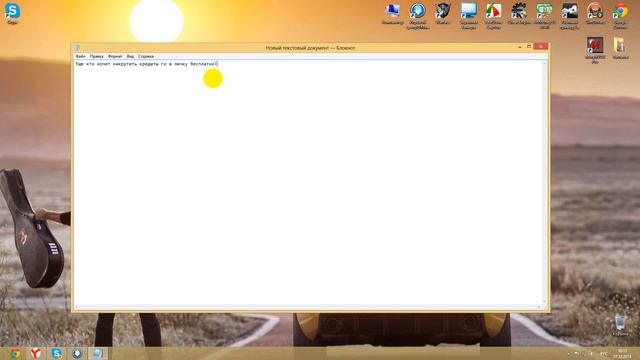Open the Правка menu in Notepad
This screenshot has width=640, height=360.
pos(96,56)
